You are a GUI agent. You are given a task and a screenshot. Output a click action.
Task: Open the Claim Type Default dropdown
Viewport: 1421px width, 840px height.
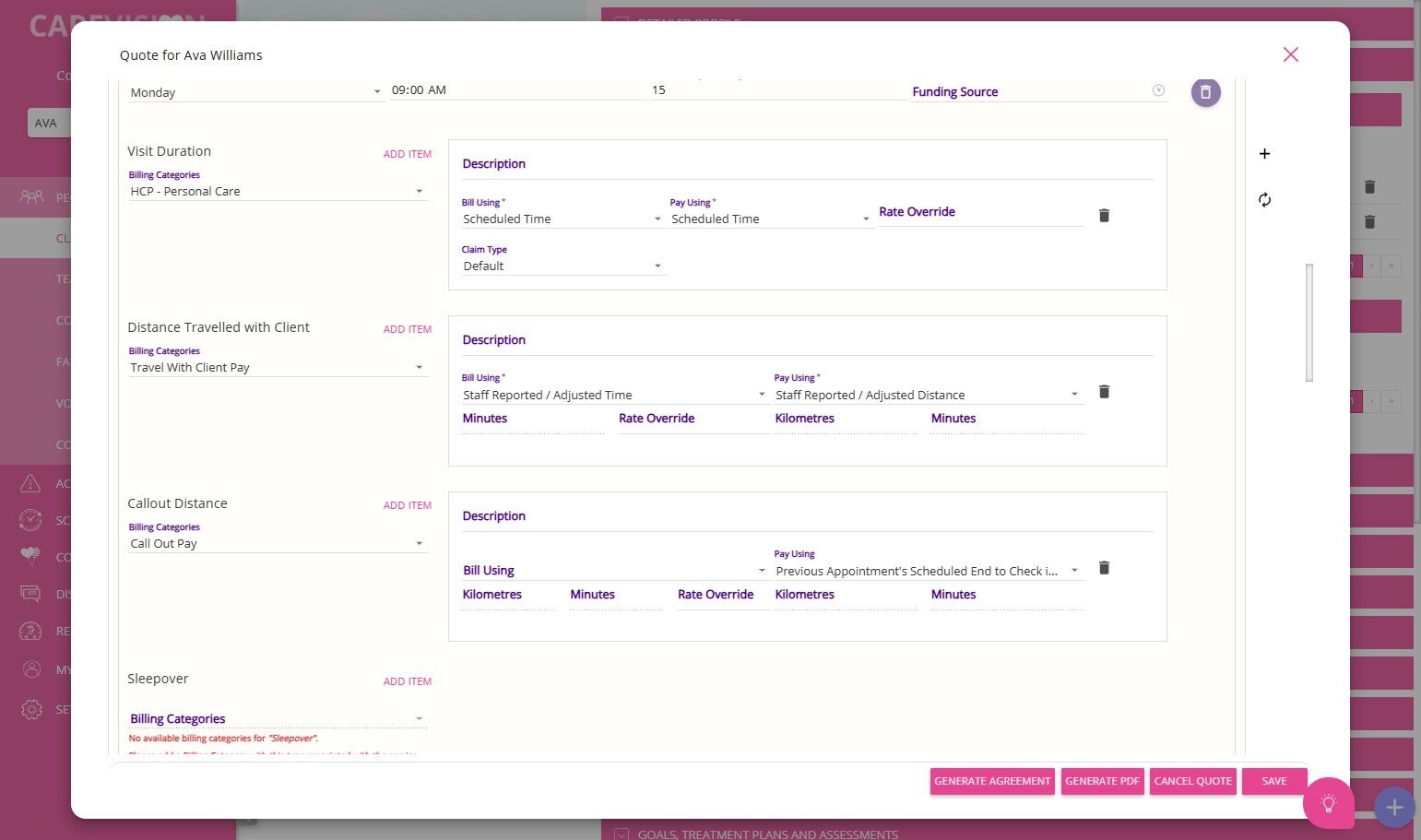pyautogui.click(x=562, y=266)
